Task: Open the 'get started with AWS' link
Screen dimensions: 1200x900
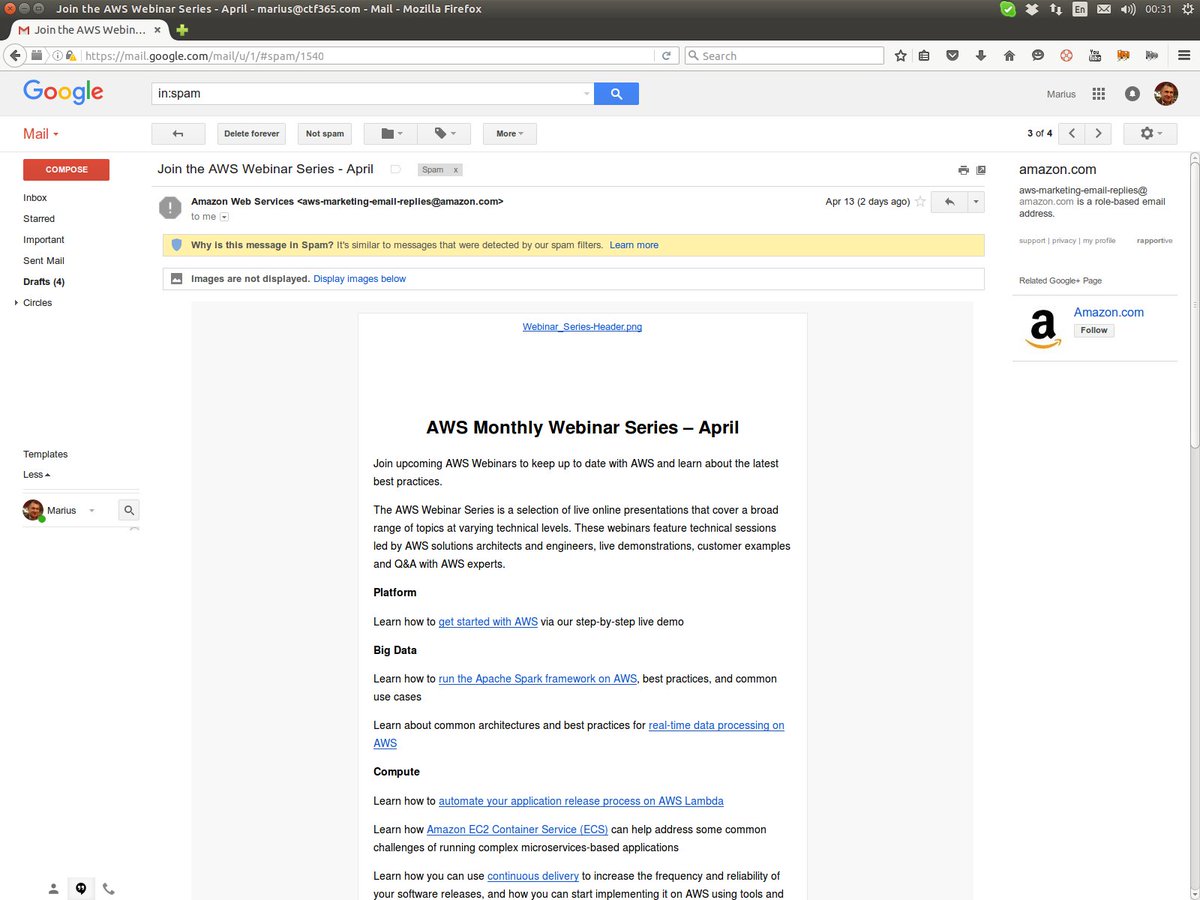Action: (x=488, y=622)
